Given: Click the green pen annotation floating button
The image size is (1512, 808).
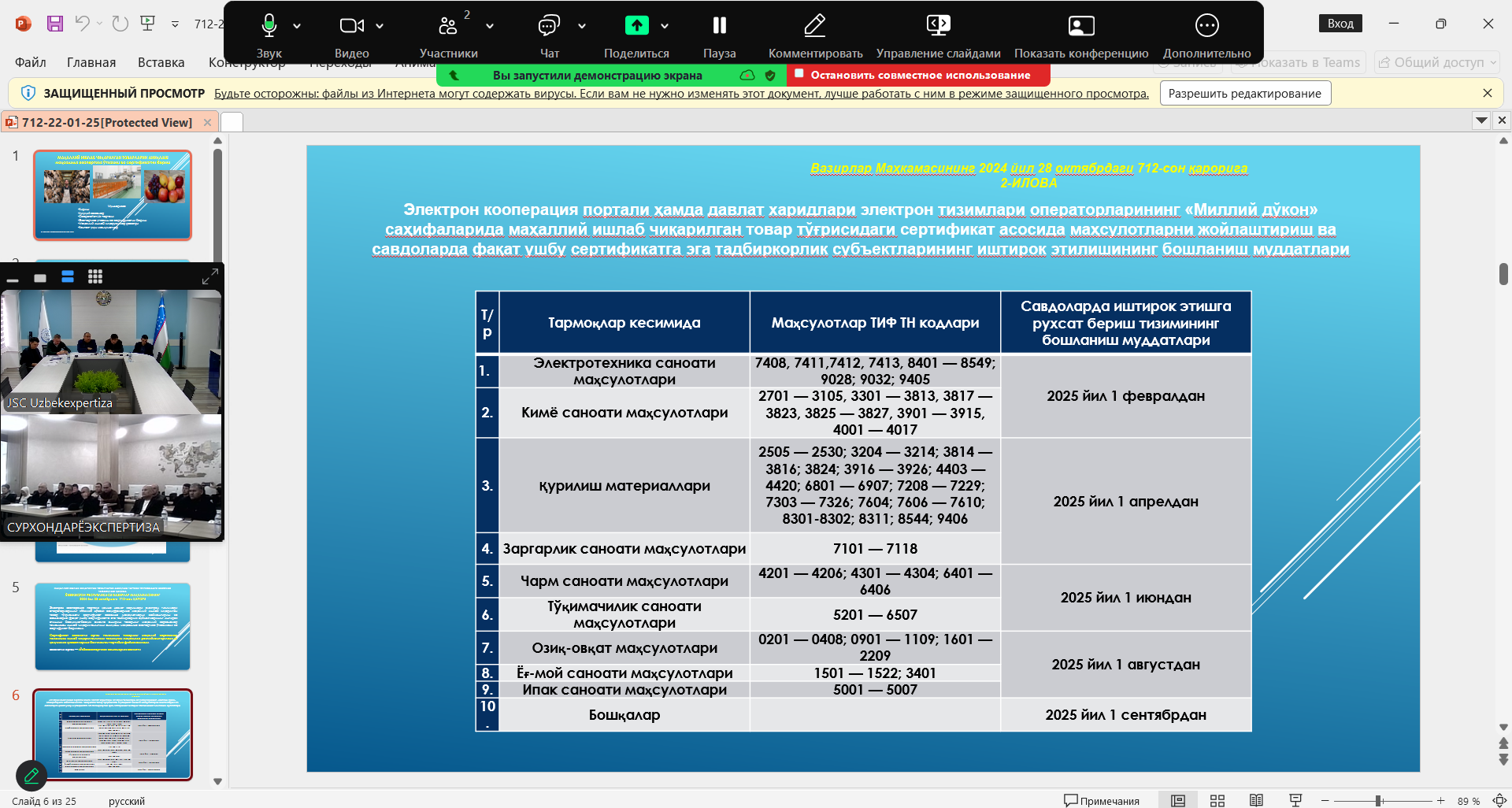Looking at the screenshot, I should [31, 776].
